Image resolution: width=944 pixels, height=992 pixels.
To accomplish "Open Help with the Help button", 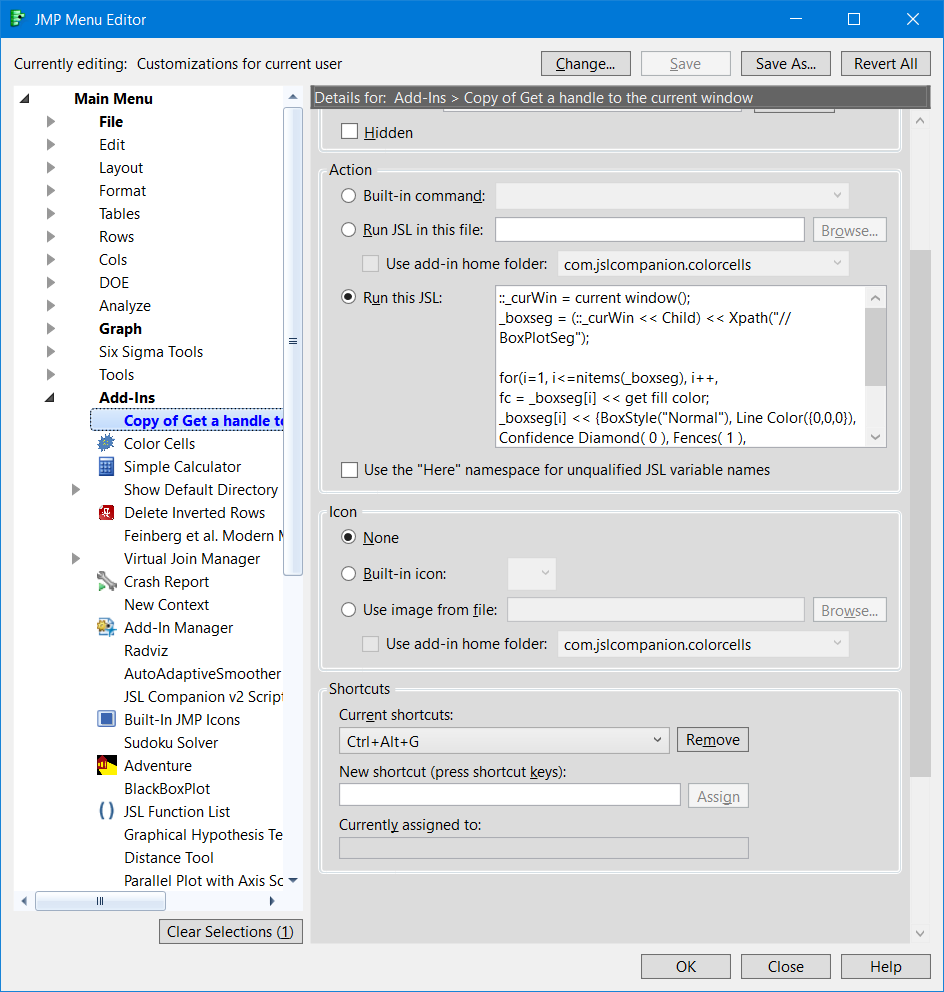I will click(x=886, y=967).
